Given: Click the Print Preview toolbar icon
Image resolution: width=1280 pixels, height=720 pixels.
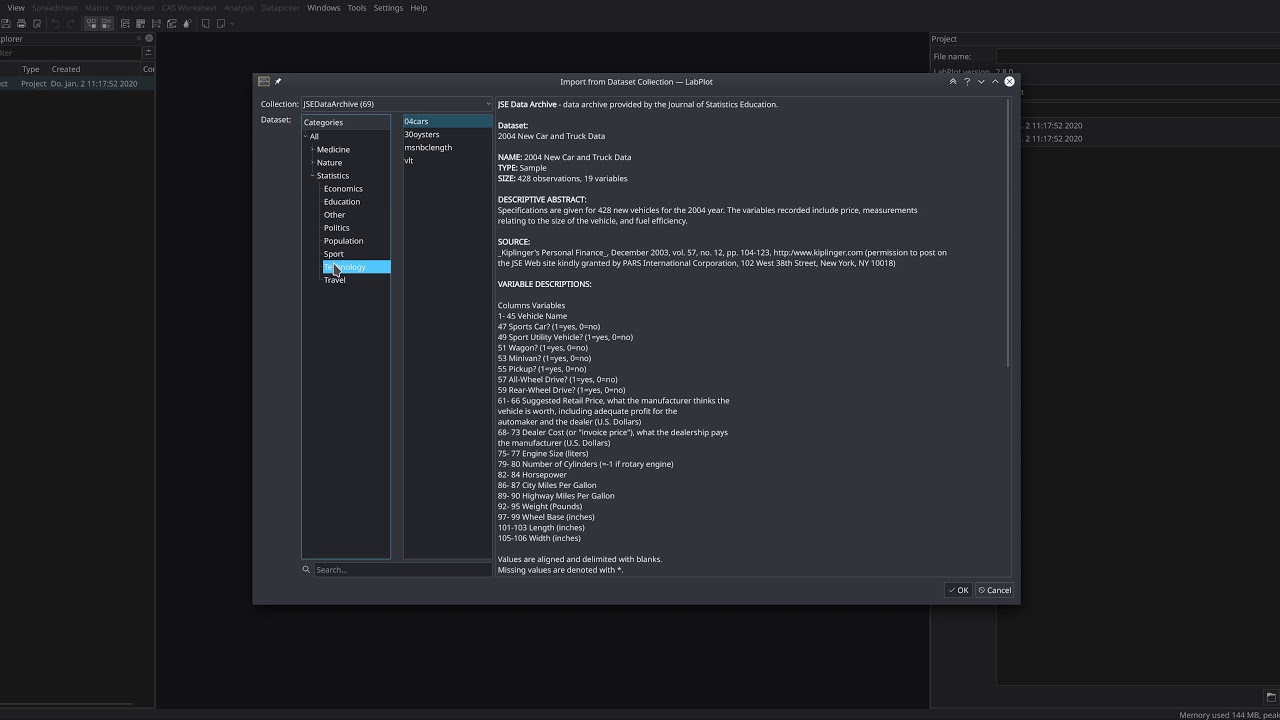Looking at the screenshot, I should click(x=36, y=23).
